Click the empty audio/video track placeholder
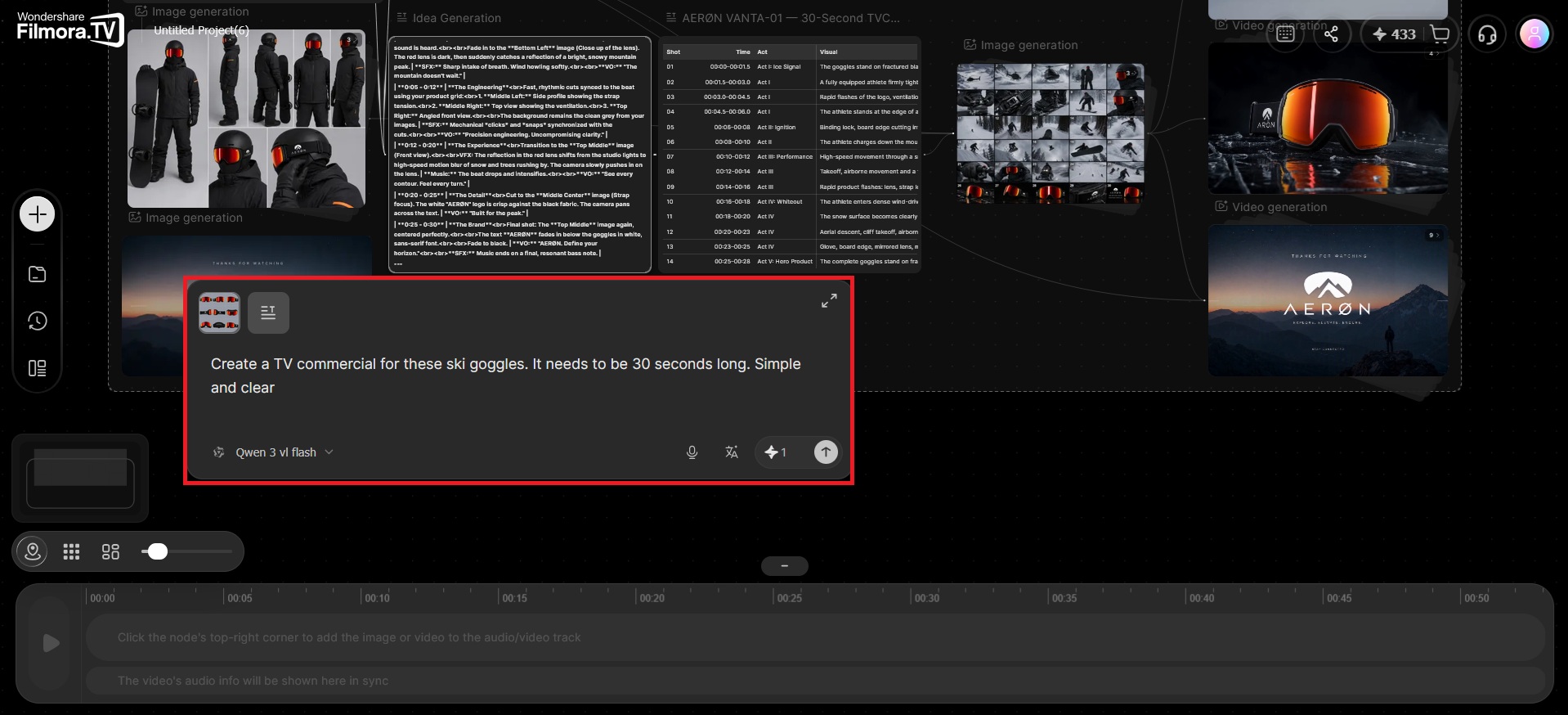 click(x=815, y=637)
